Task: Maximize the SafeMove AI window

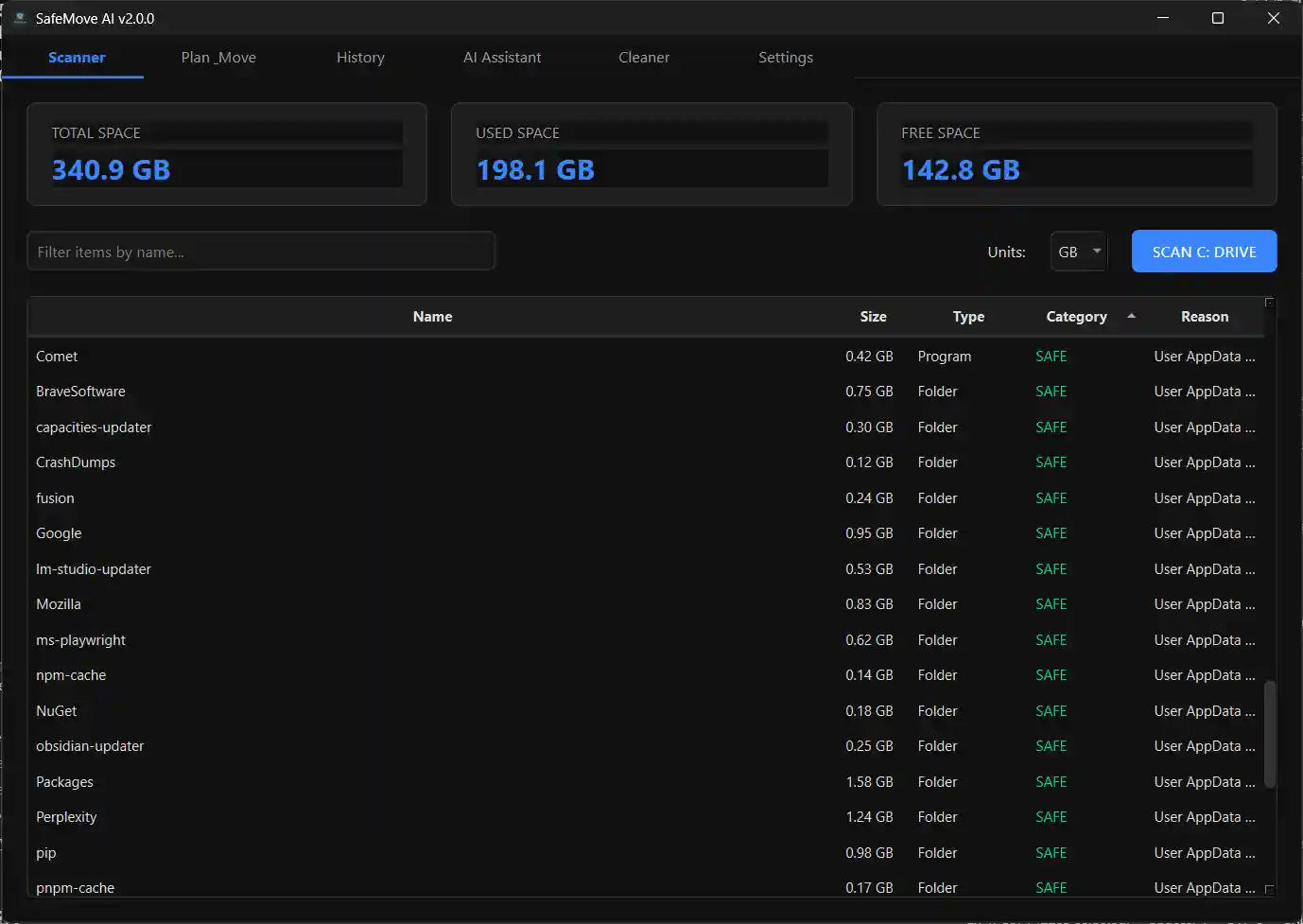Action: click(x=1218, y=18)
